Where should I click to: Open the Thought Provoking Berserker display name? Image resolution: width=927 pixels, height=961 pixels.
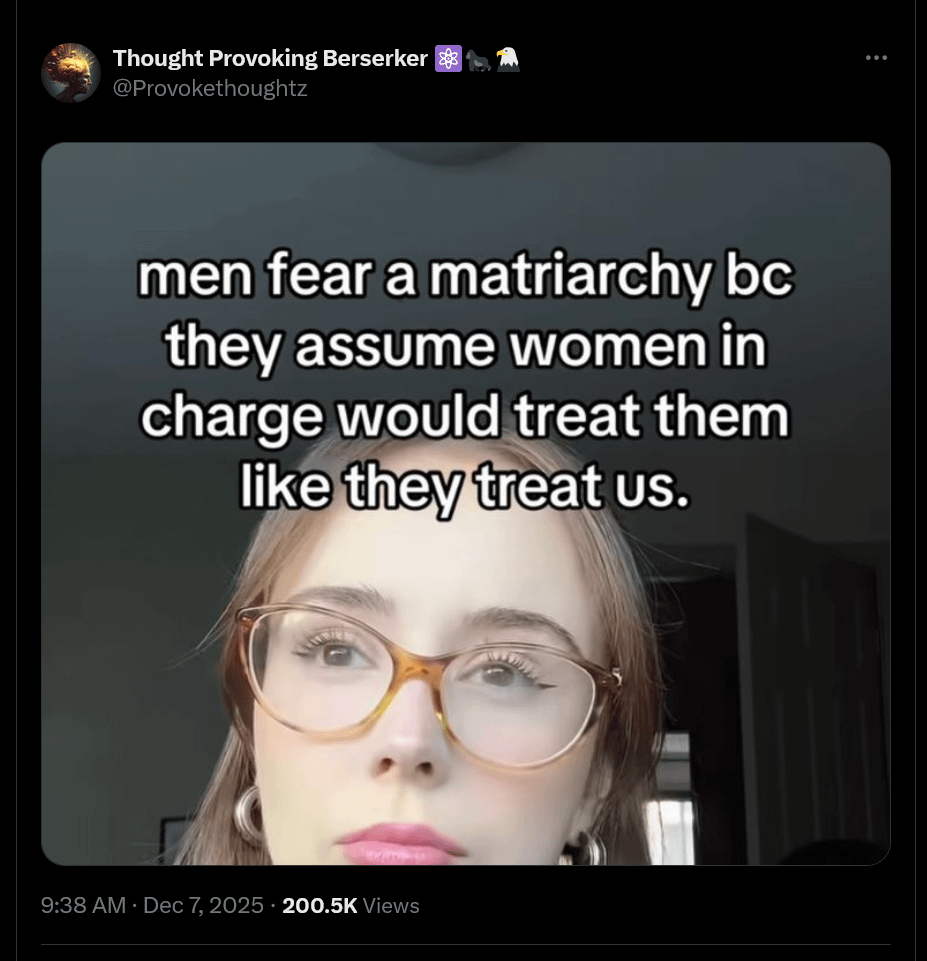pyautogui.click(x=270, y=58)
